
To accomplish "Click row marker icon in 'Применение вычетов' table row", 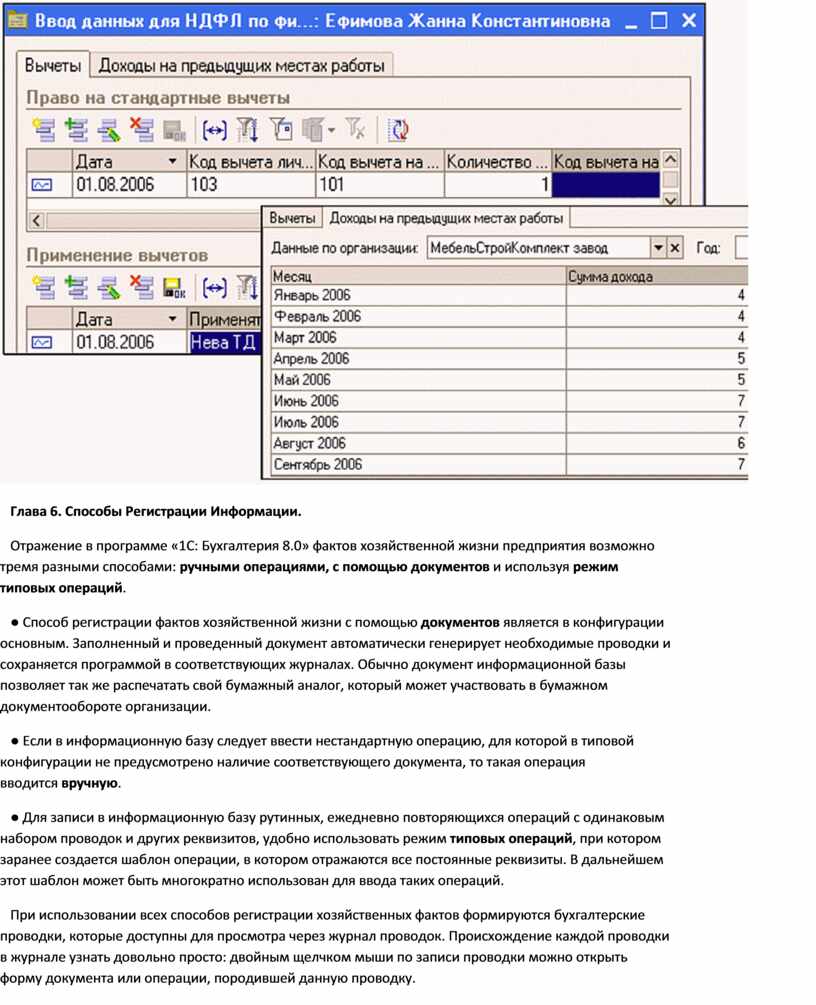I will tap(42, 342).
